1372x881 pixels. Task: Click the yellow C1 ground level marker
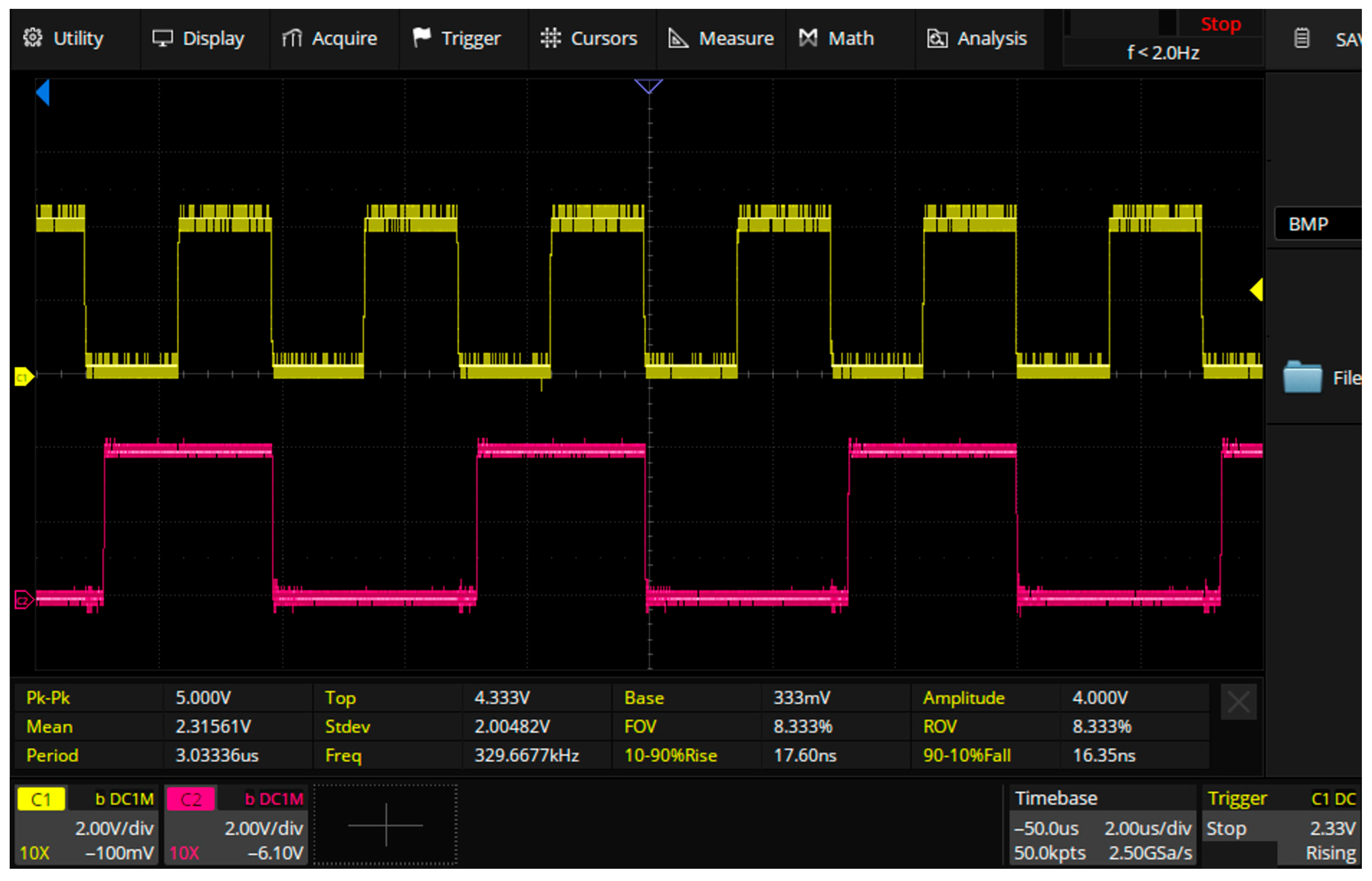(24, 377)
